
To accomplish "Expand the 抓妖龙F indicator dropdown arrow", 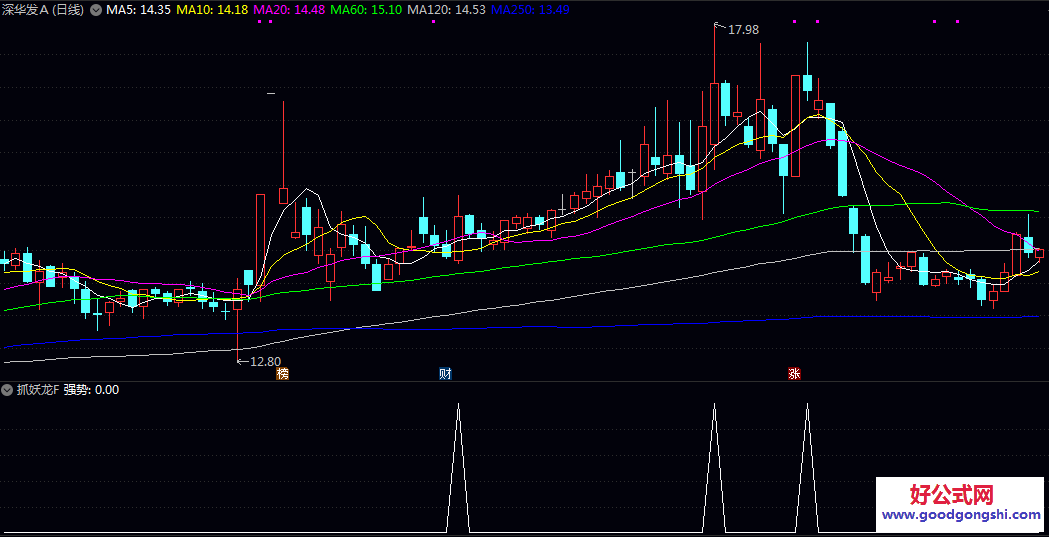I will (x=7, y=390).
